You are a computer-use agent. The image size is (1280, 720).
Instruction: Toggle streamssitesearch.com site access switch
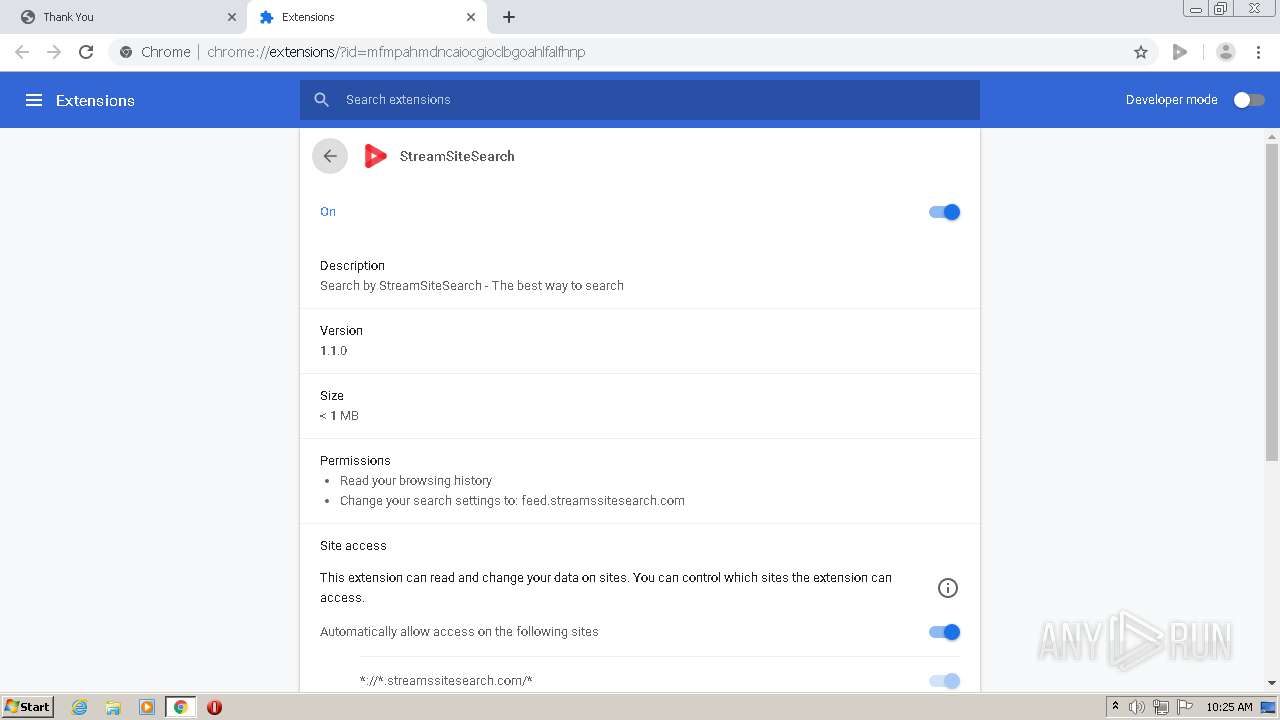pos(944,681)
